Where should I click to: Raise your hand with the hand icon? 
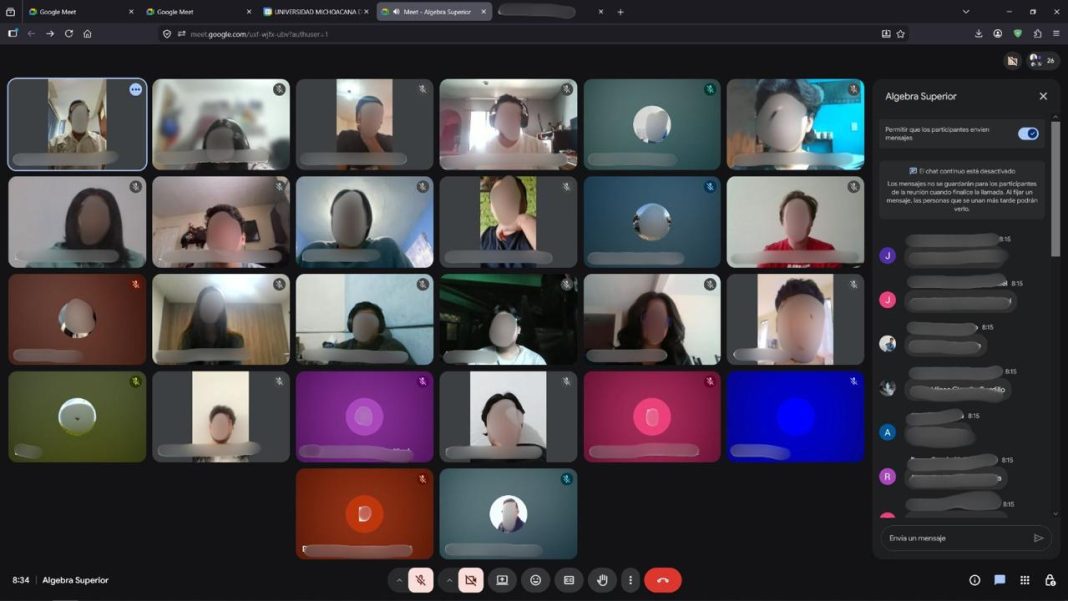point(602,580)
